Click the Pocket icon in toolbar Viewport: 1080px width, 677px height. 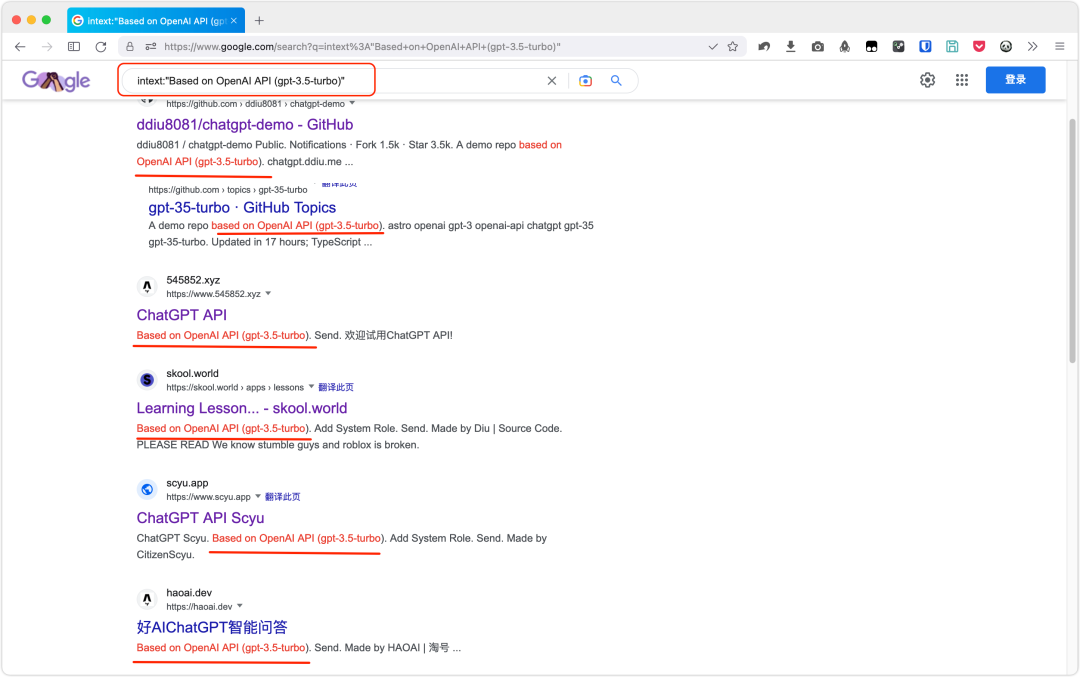click(x=979, y=46)
